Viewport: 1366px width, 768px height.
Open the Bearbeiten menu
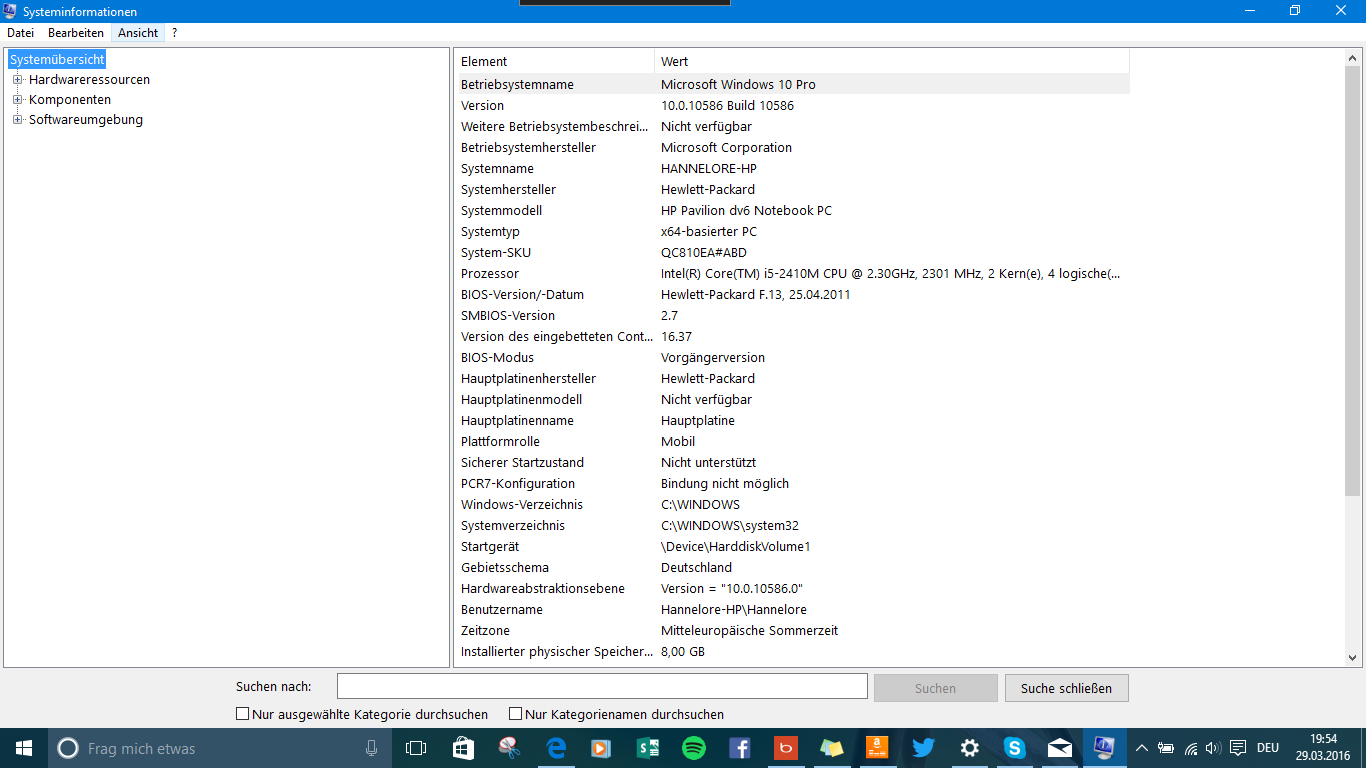(x=76, y=33)
